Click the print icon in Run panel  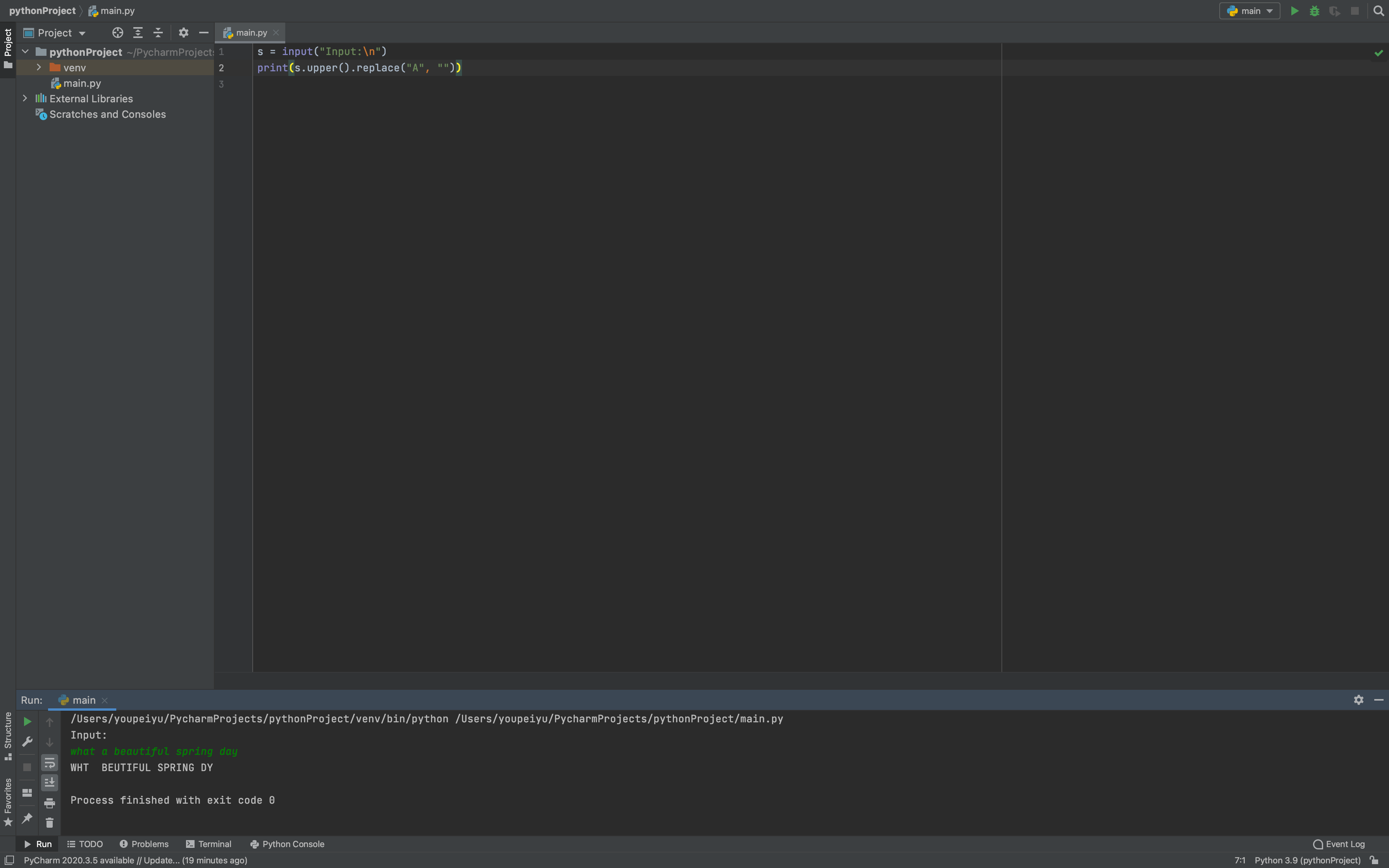49,803
